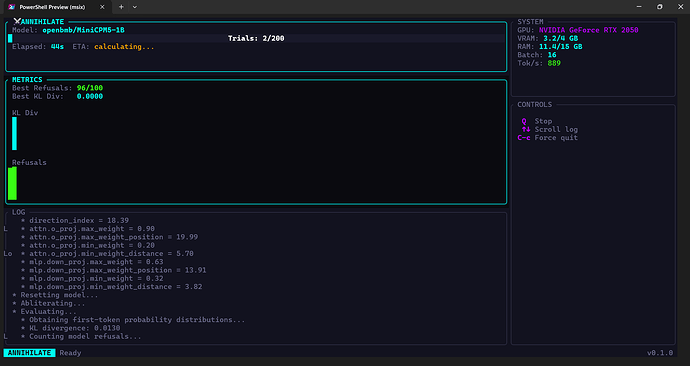Screen dimensions: 690x366
Task: Click the cyan KL Div chart bar
Action: (15, 133)
